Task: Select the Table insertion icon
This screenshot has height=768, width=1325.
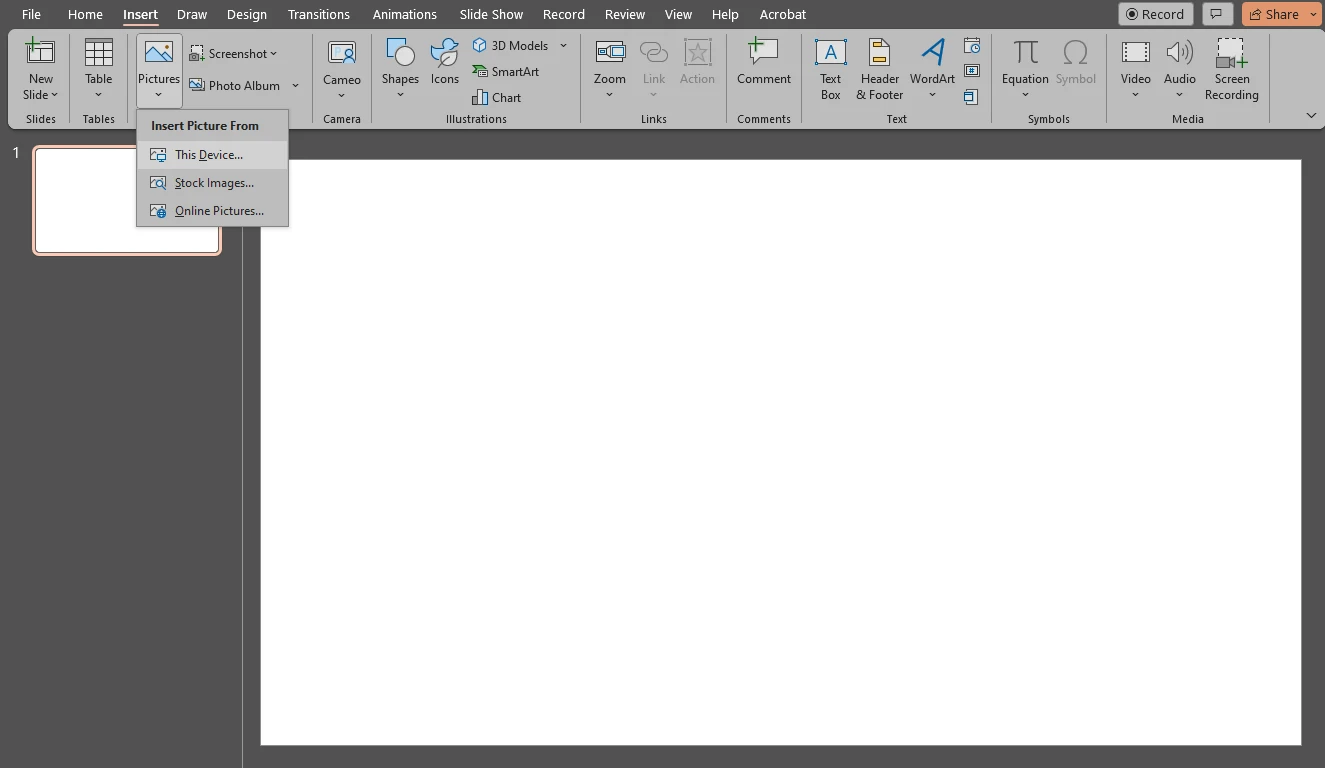Action: (97, 68)
